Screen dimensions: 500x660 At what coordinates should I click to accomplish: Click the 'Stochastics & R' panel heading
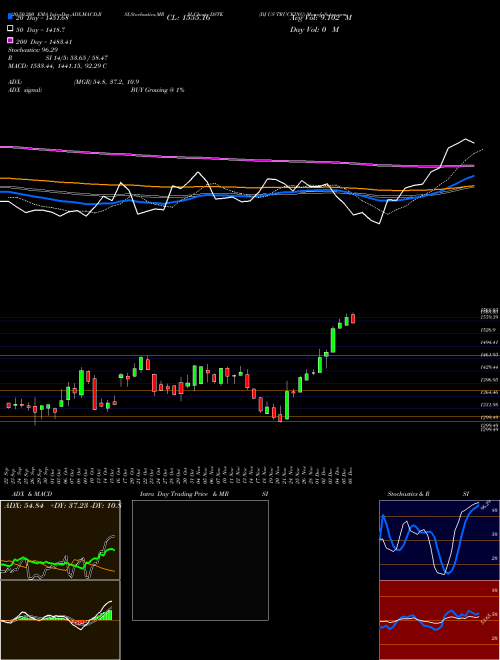coord(409,494)
